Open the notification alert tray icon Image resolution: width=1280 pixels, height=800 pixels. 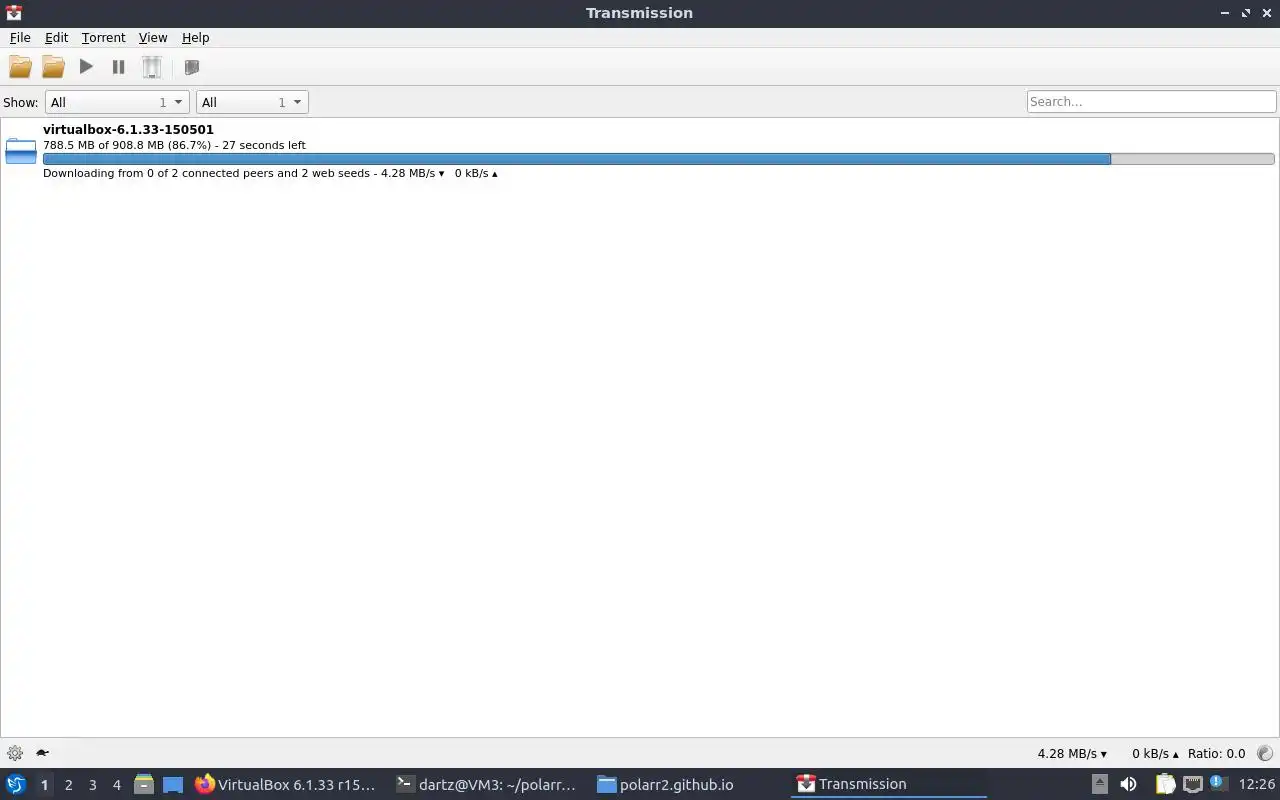pyautogui.click(x=1217, y=784)
